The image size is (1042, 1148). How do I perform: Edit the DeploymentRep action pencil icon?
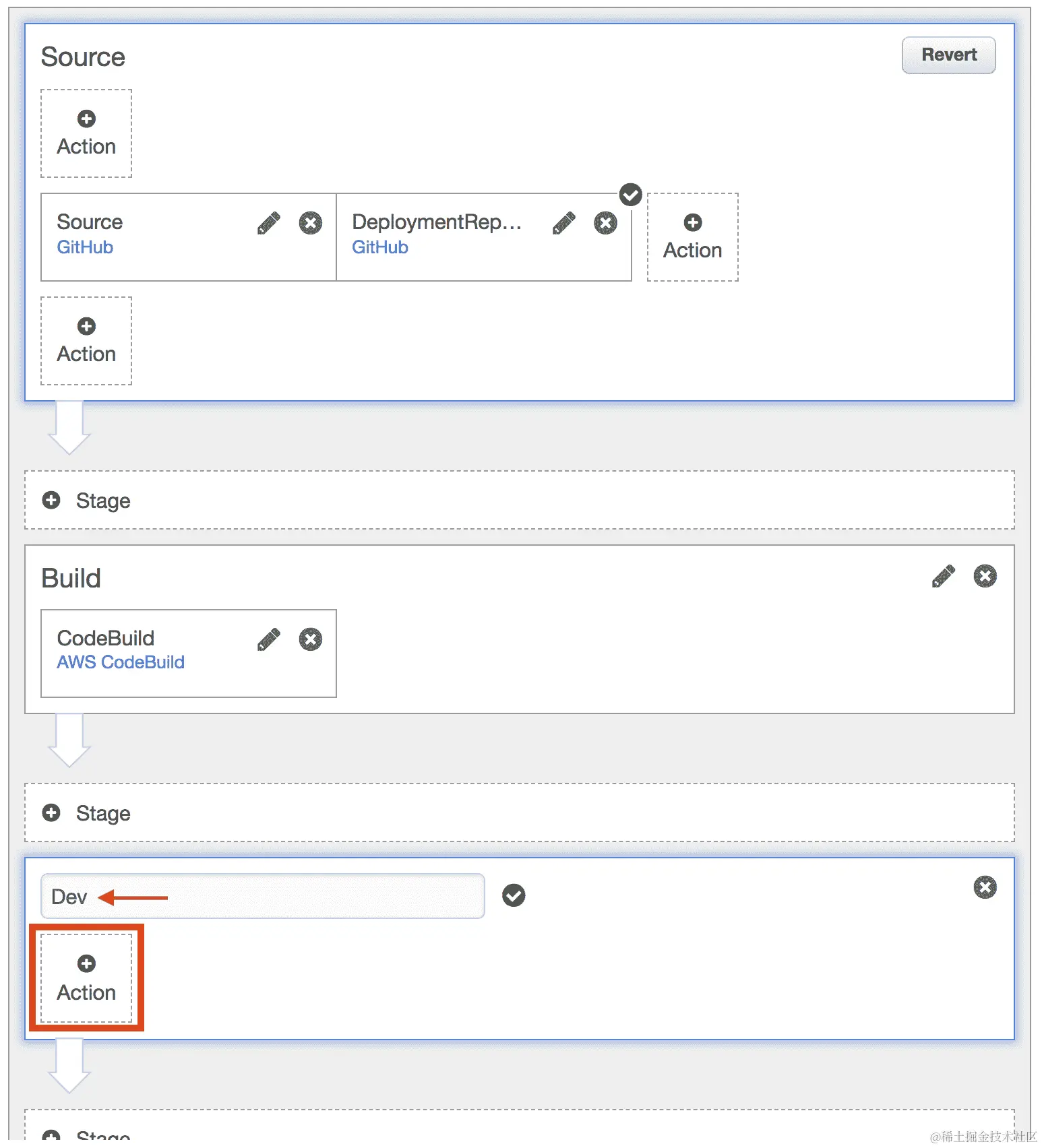tap(563, 223)
